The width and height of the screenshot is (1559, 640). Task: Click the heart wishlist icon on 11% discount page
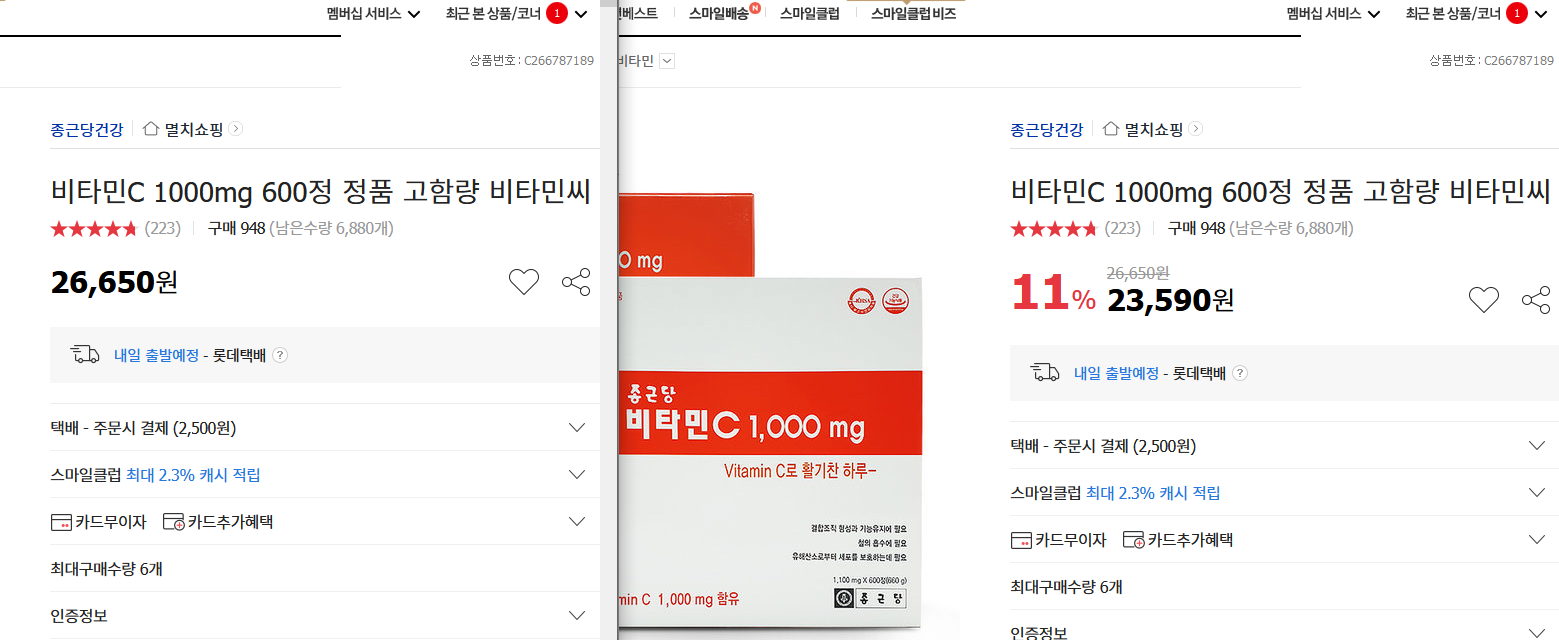click(1484, 300)
